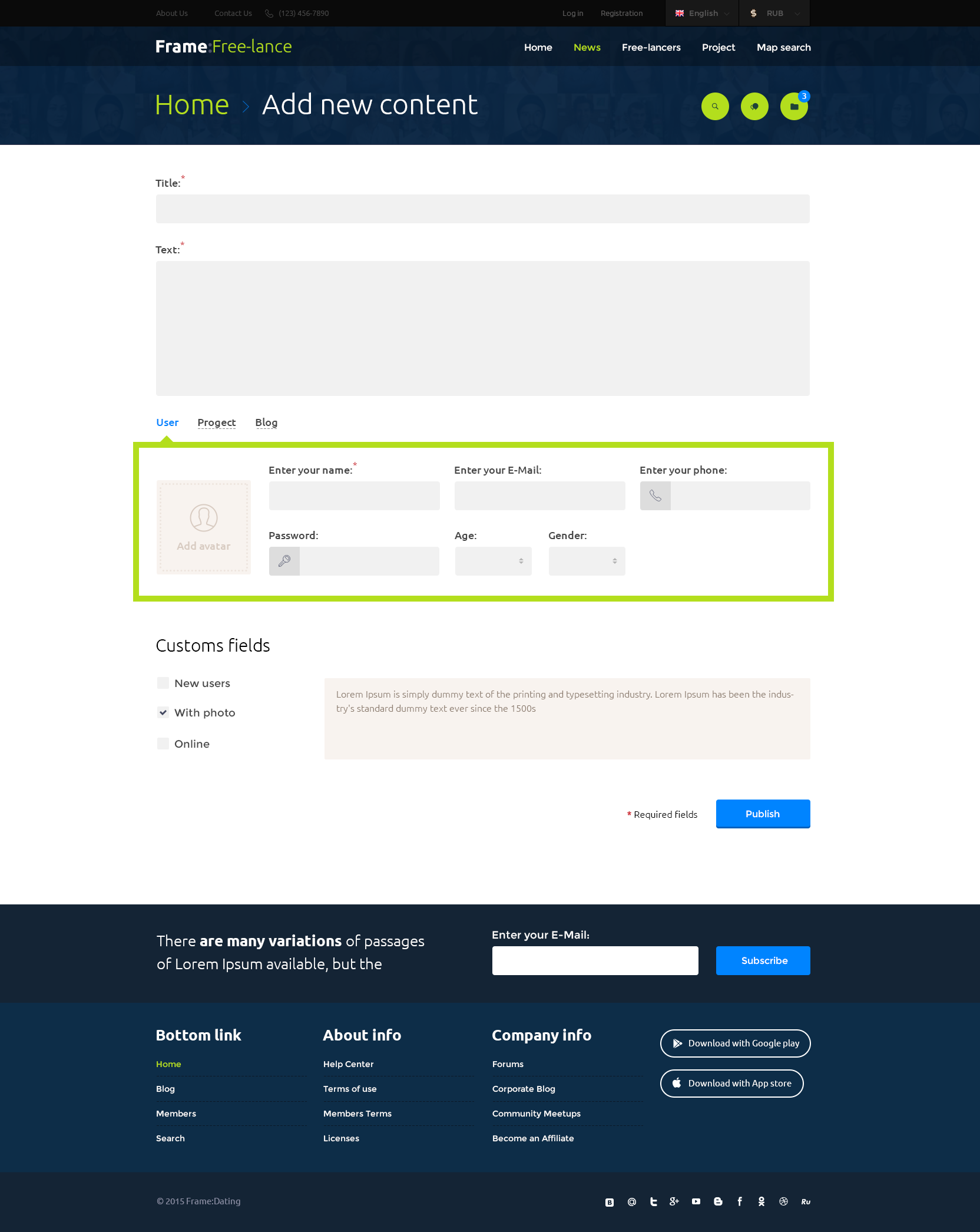Open the Google Plus footer icon
This screenshot has width=980, height=1232.
click(674, 1201)
